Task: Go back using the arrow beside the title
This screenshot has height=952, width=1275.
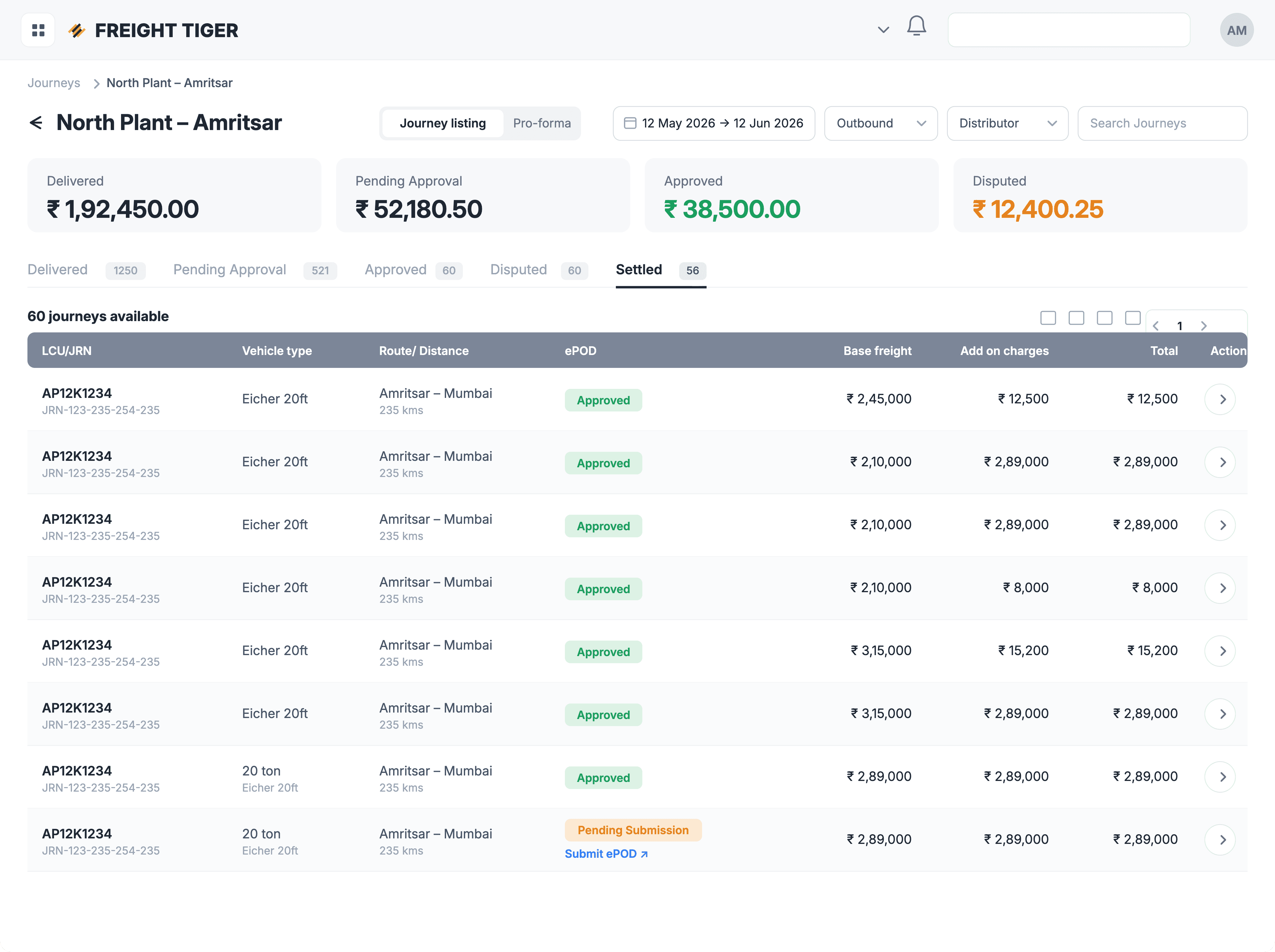Action: [36, 123]
